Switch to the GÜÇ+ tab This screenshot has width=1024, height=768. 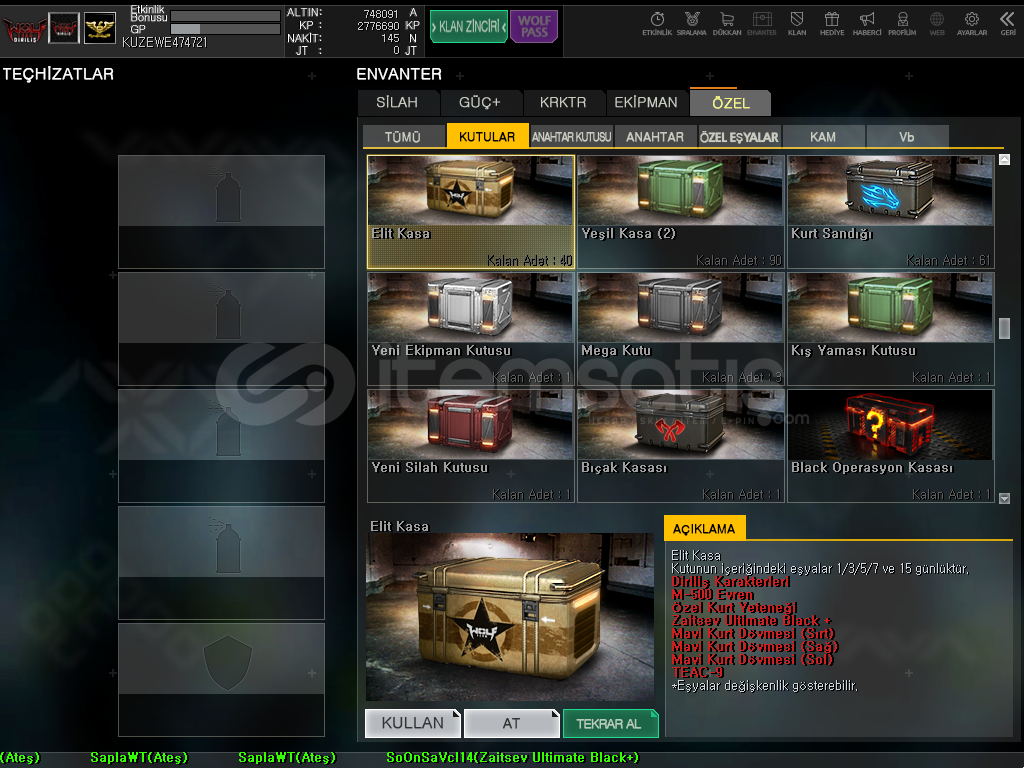point(480,103)
